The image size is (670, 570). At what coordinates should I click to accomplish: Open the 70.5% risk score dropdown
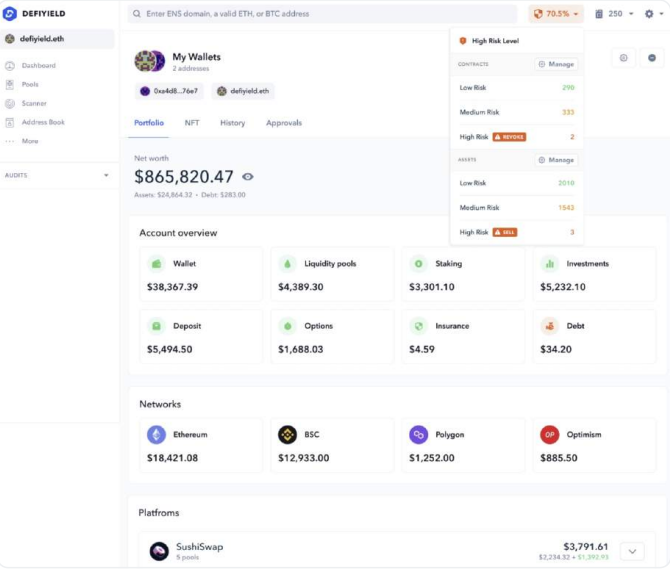click(x=556, y=14)
